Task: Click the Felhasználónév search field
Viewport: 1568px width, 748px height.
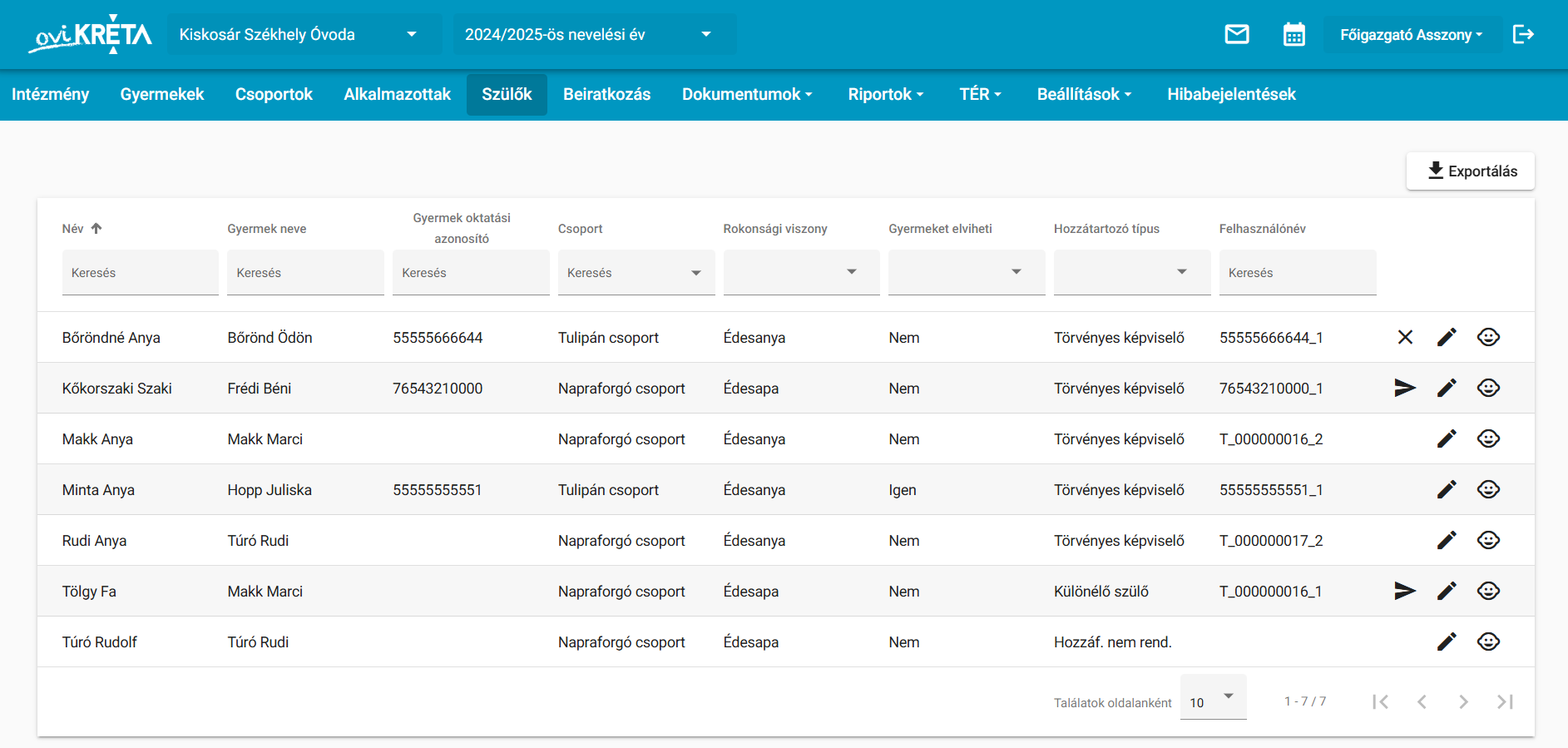Action: pyautogui.click(x=1298, y=272)
